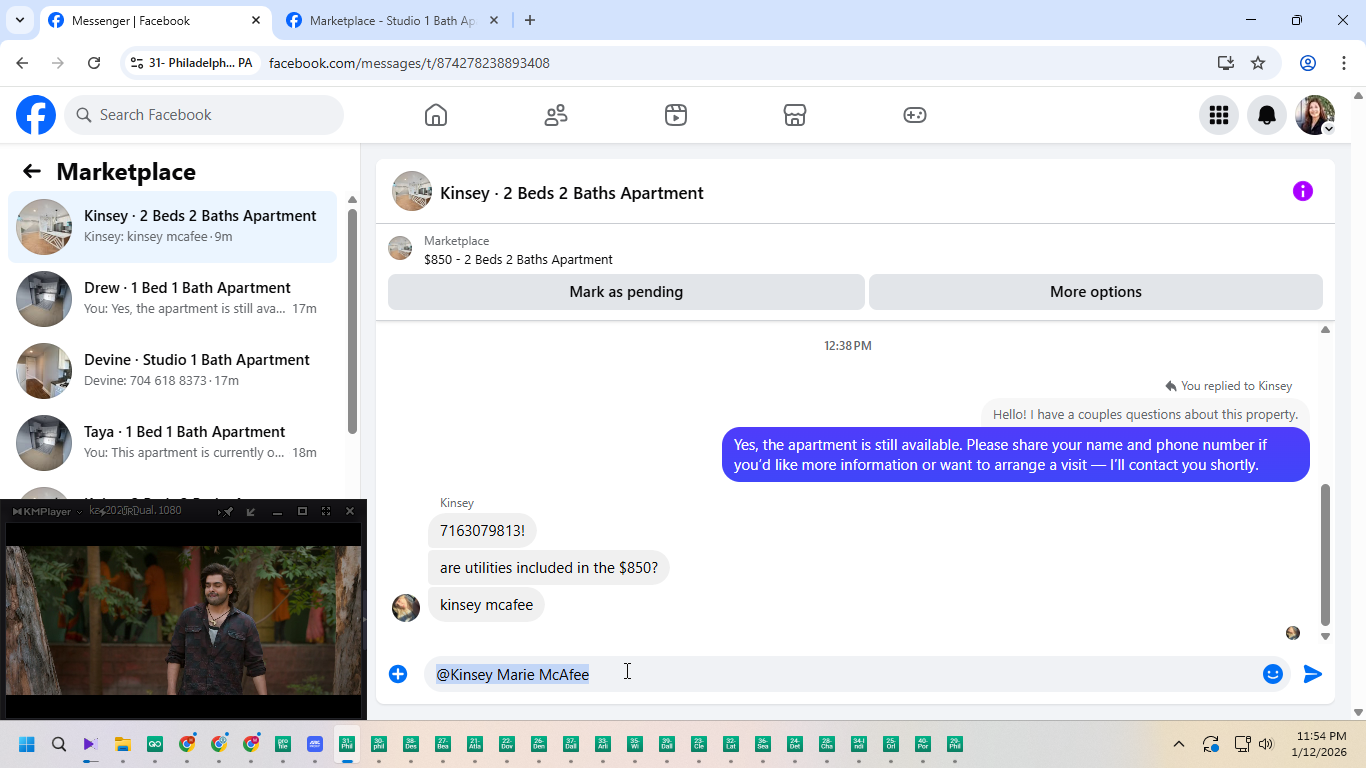
Task: Click the Chrome address bar URL
Action: 409,63
